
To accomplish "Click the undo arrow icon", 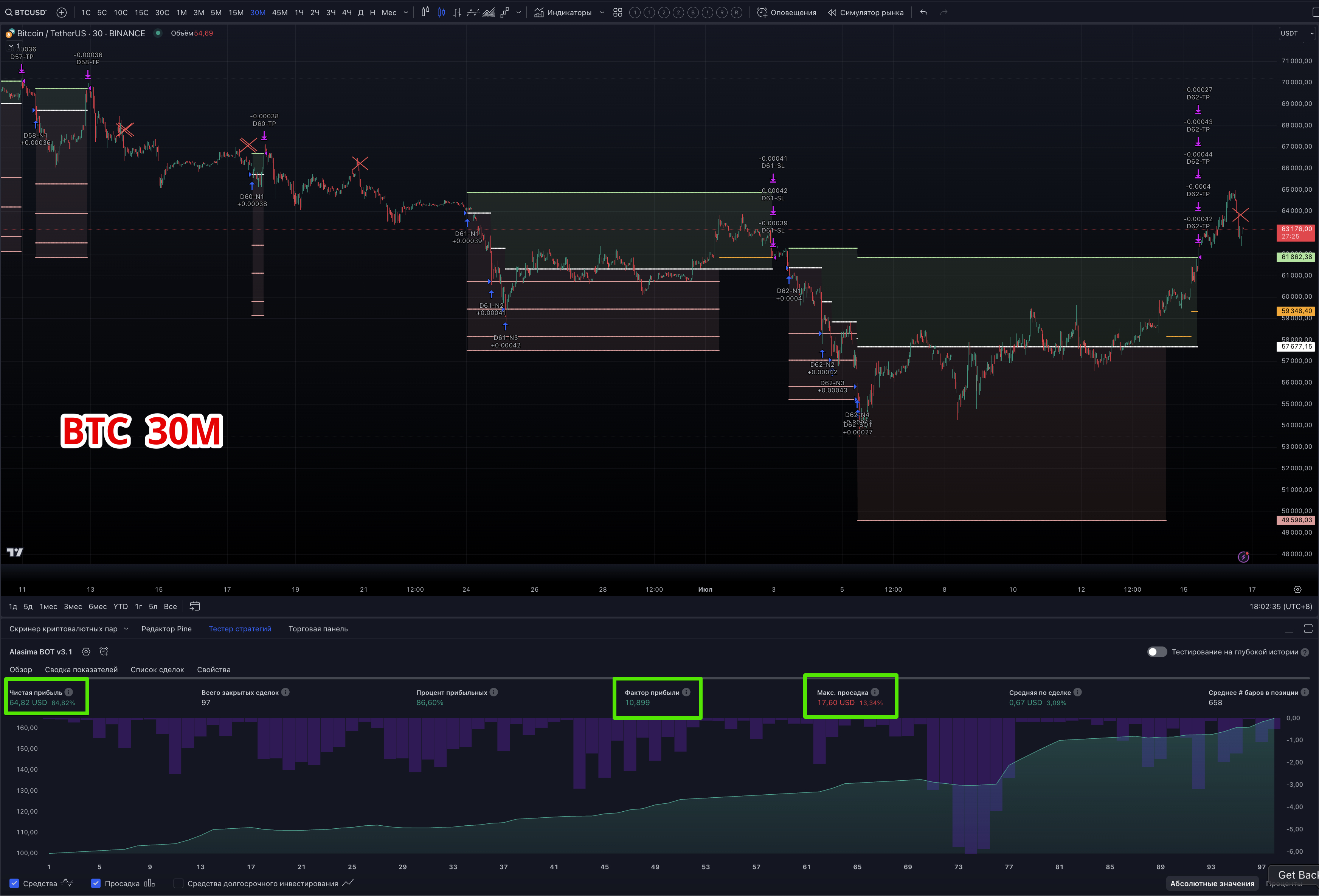I will (x=923, y=12).
